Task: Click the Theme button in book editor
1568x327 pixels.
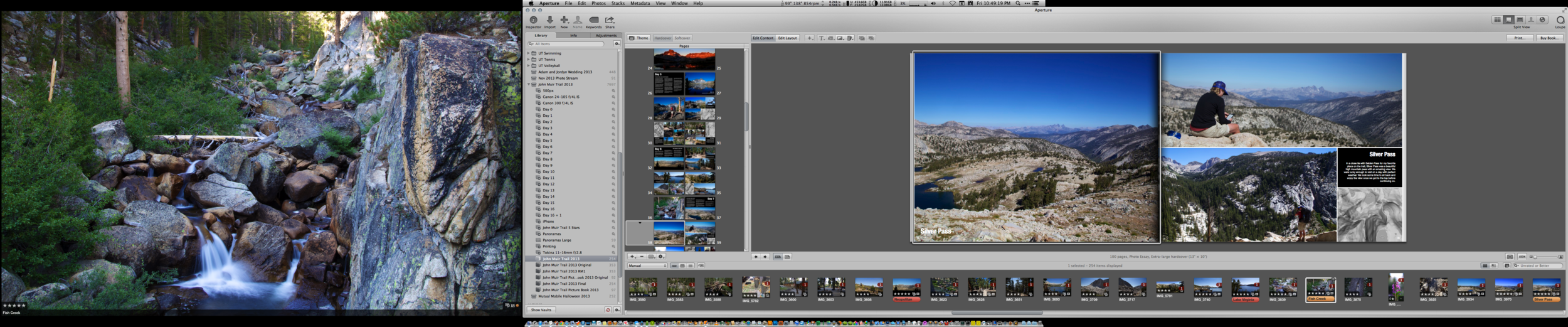Action: [639, 38]
